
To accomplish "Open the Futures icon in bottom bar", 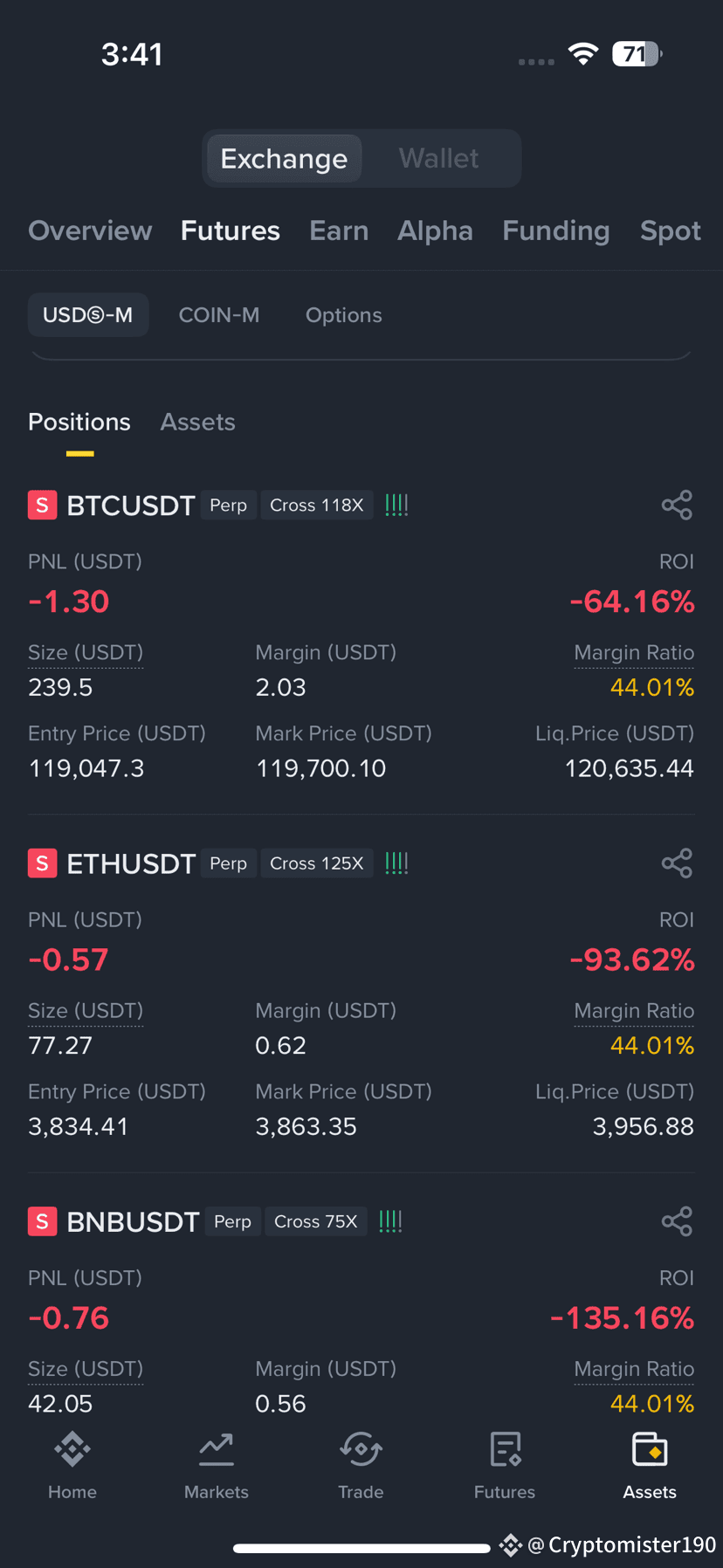I will coord(505,1449).
